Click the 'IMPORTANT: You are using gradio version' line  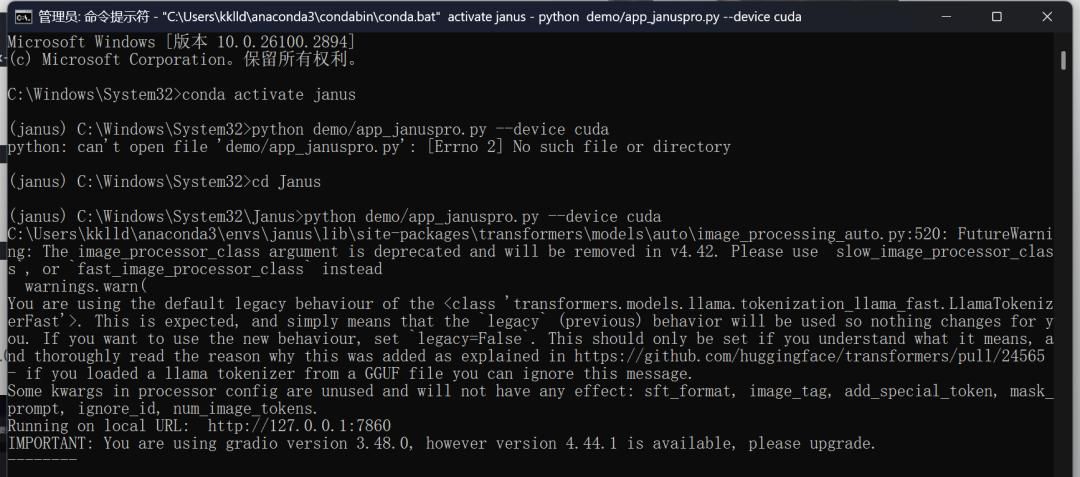(442, 443)
